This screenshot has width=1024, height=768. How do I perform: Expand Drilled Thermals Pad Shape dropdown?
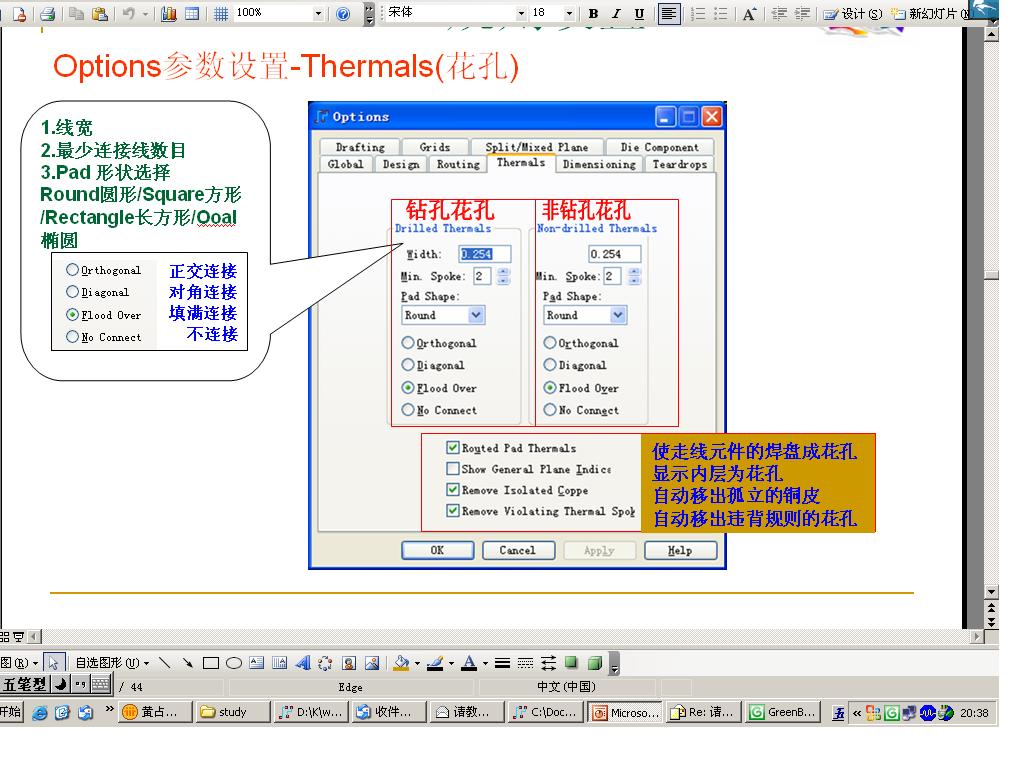(x=476, y=315)
